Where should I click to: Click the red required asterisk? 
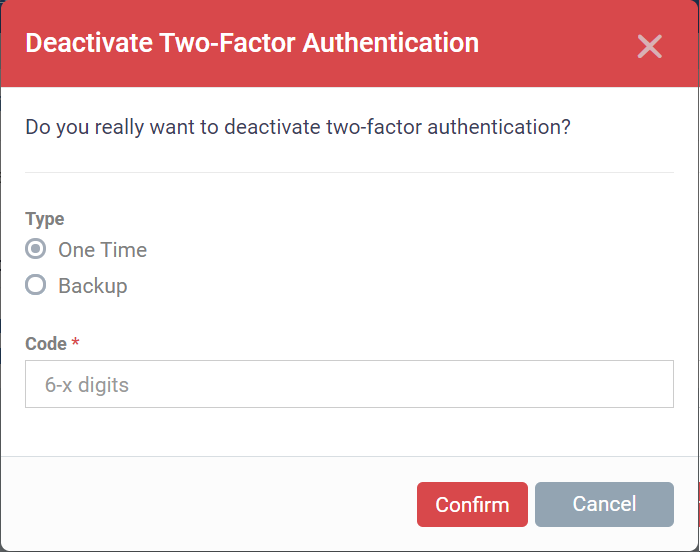tap(75, 344)
